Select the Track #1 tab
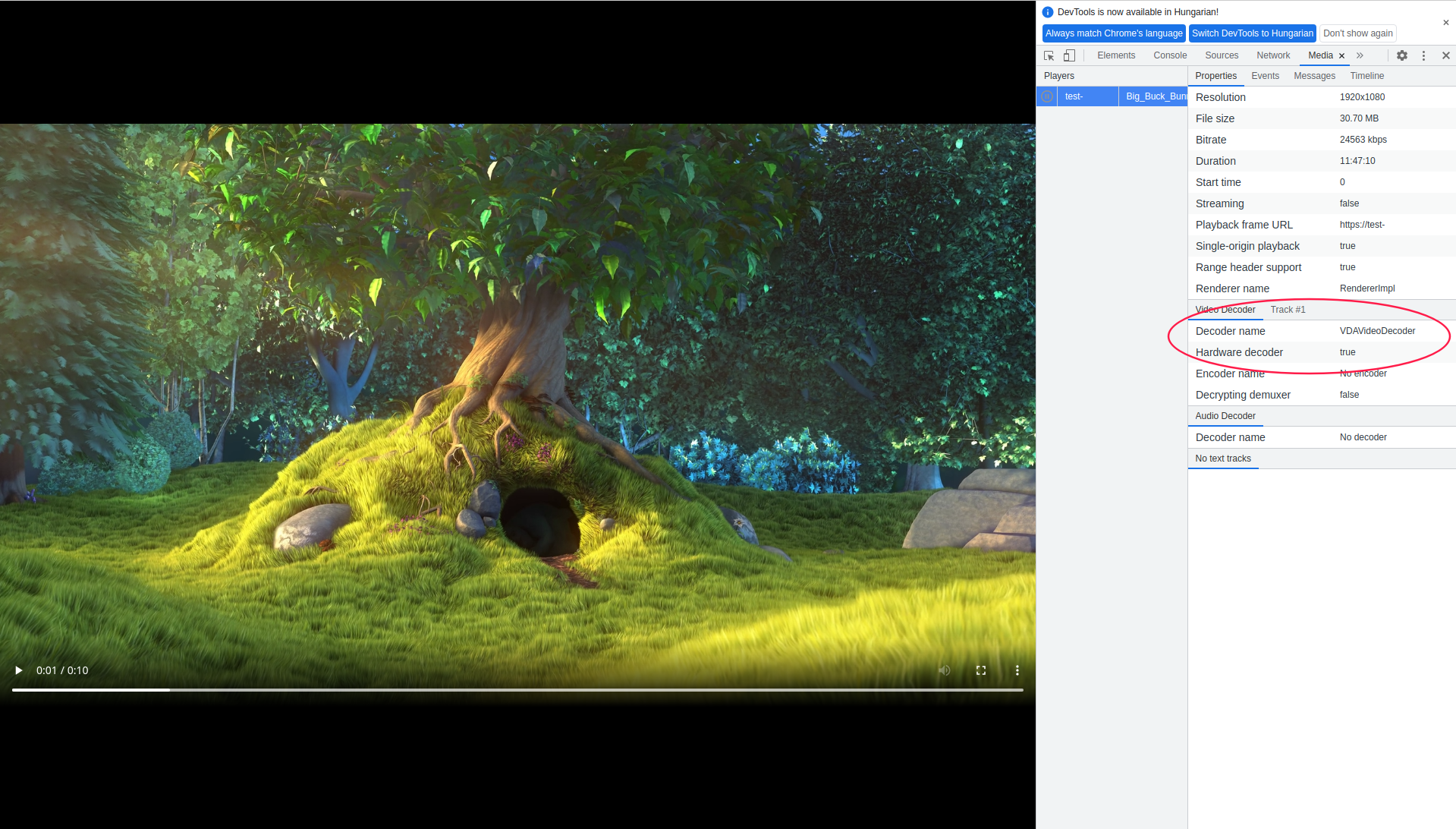Viewport: 1456px width, 829px height. pyautogui.click(x=1288, y=310)
